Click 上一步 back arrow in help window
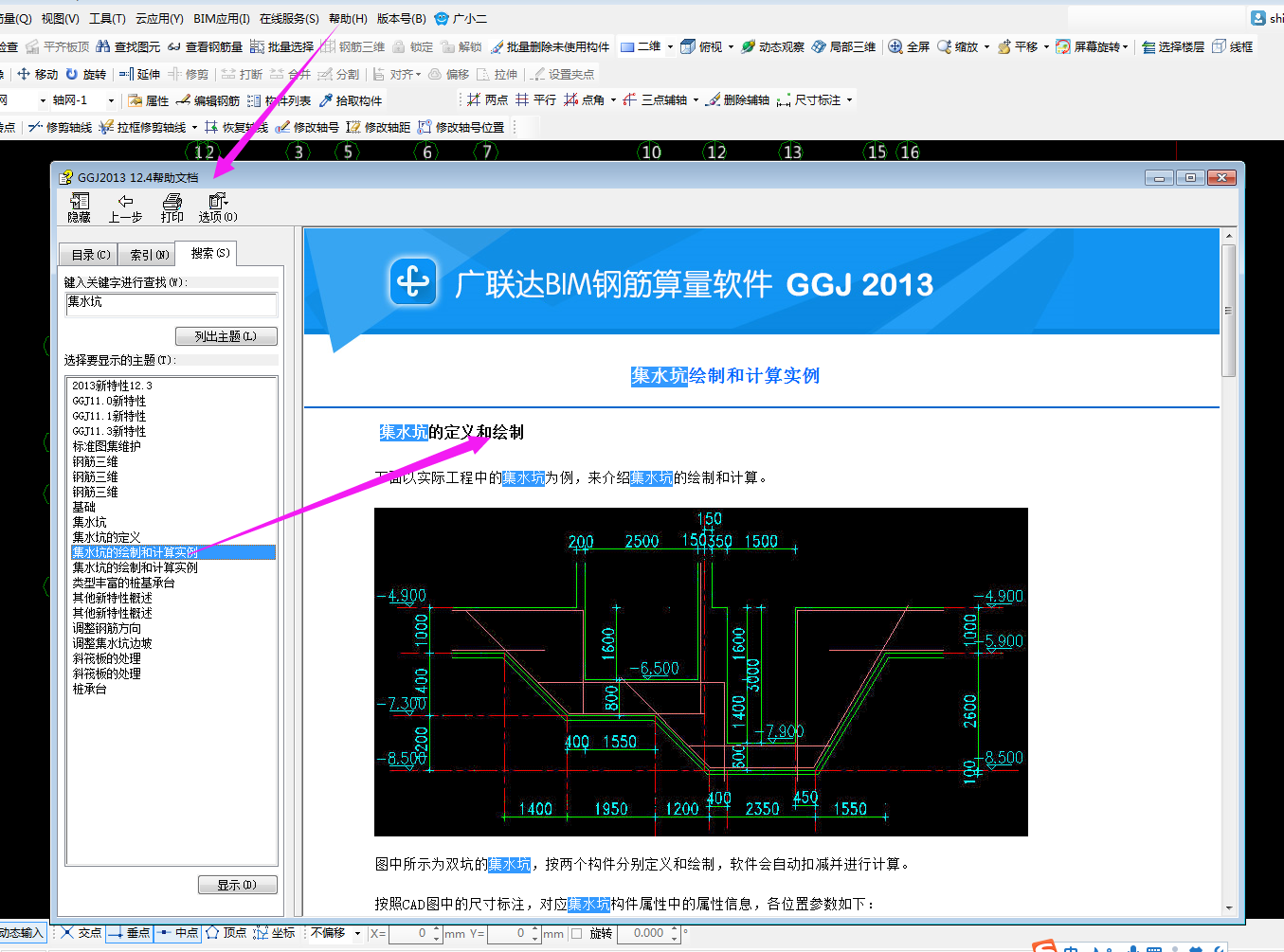 pos(125,207)
